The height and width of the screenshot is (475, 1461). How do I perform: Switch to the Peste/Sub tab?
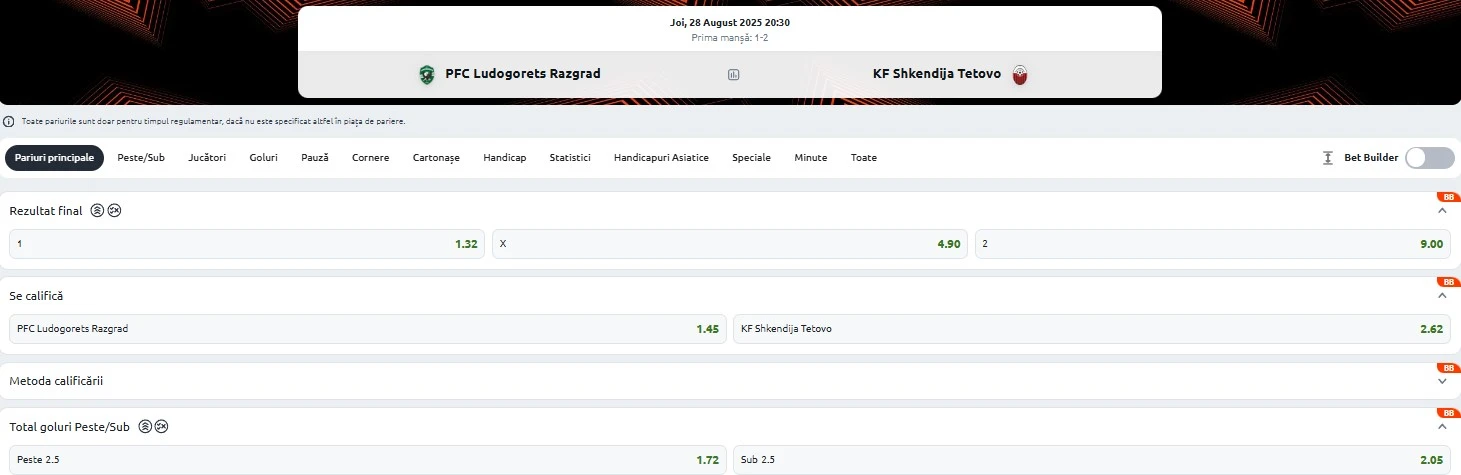tap(141, 158)
